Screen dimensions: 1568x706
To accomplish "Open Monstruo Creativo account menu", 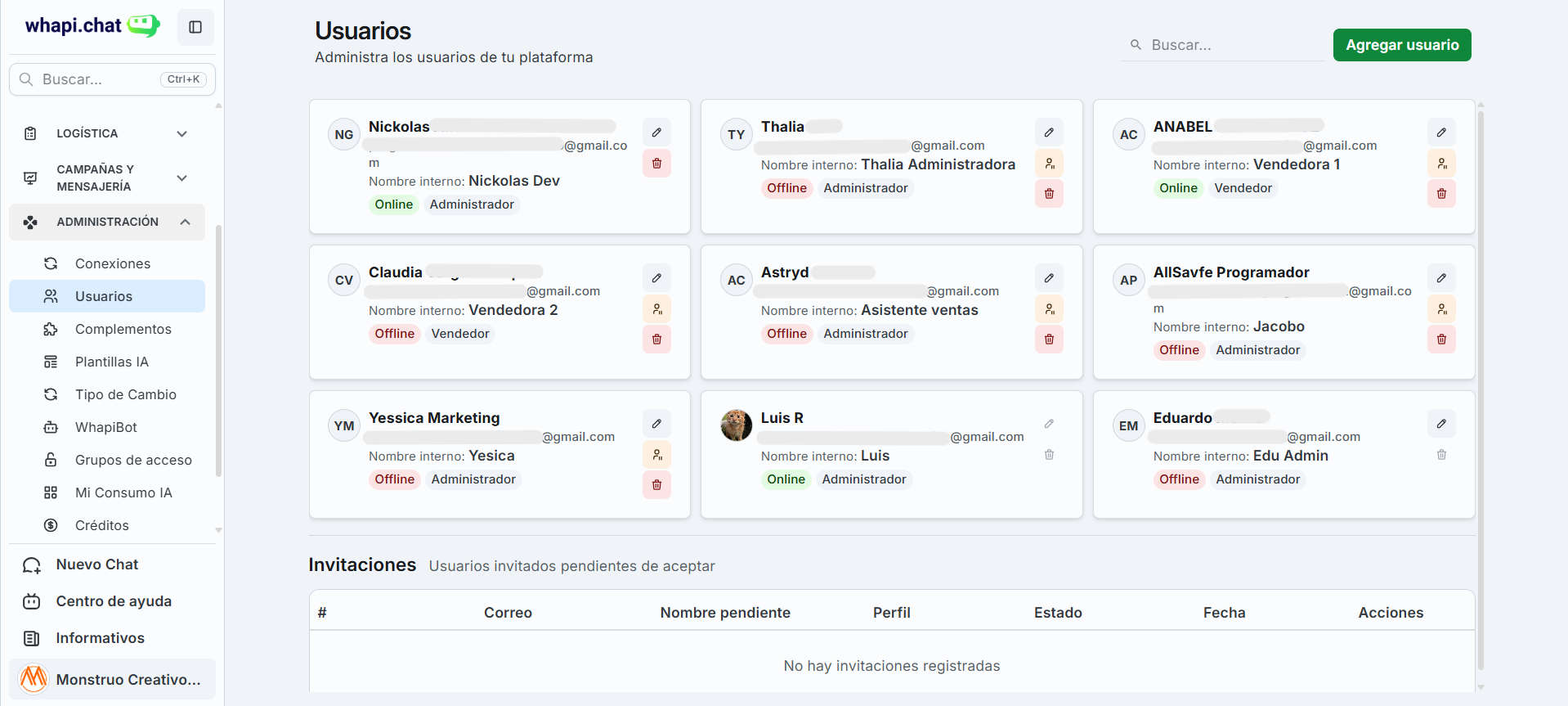I will [112, 679].
